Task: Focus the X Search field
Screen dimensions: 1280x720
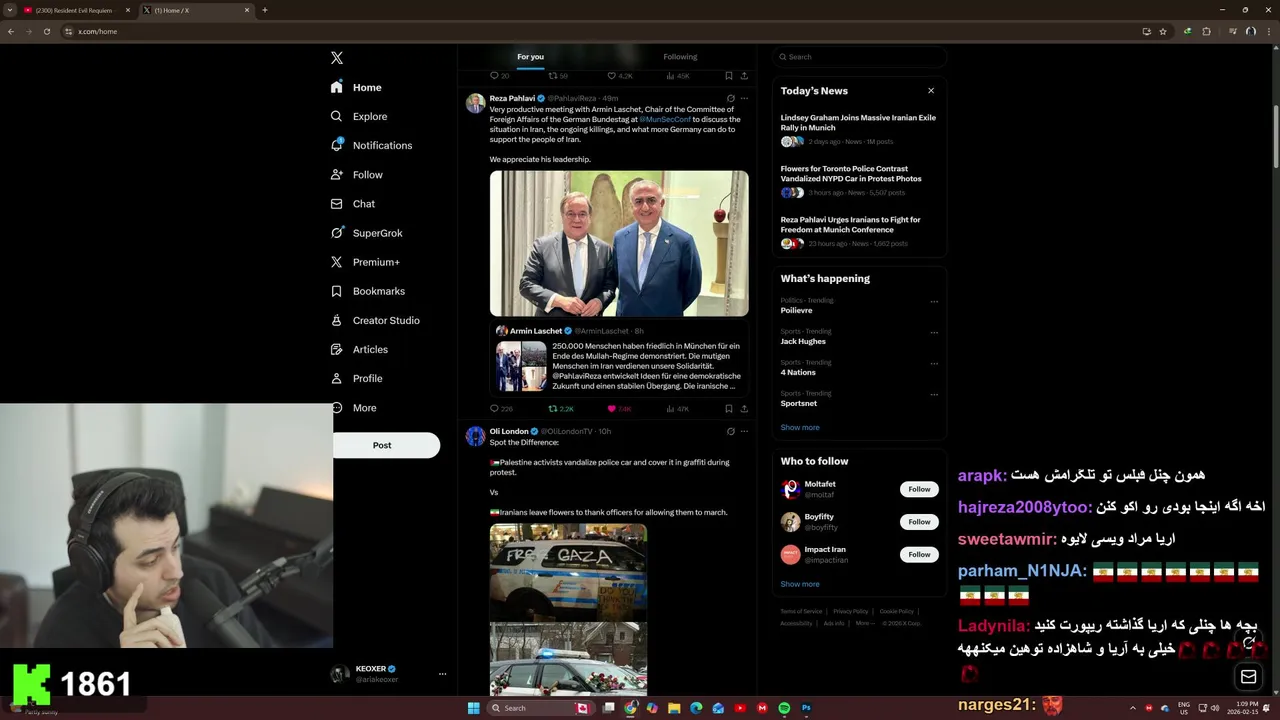Action: pos(859,57)
